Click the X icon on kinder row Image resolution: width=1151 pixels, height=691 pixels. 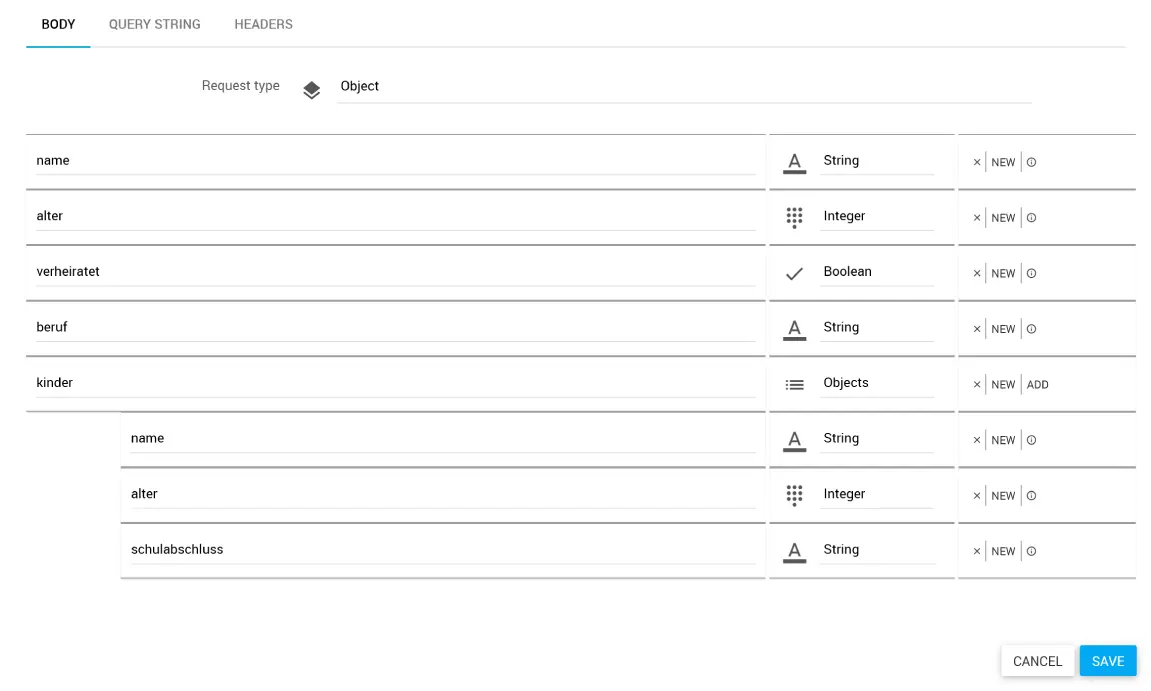977,385
